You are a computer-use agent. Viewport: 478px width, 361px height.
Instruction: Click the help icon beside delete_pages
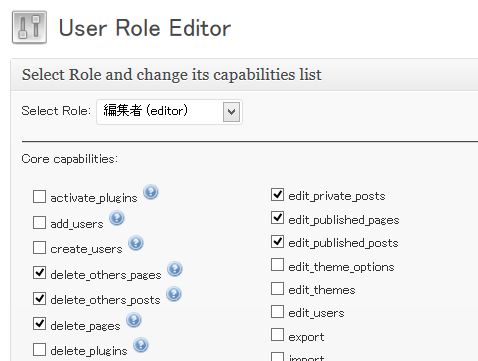(134, 320)
